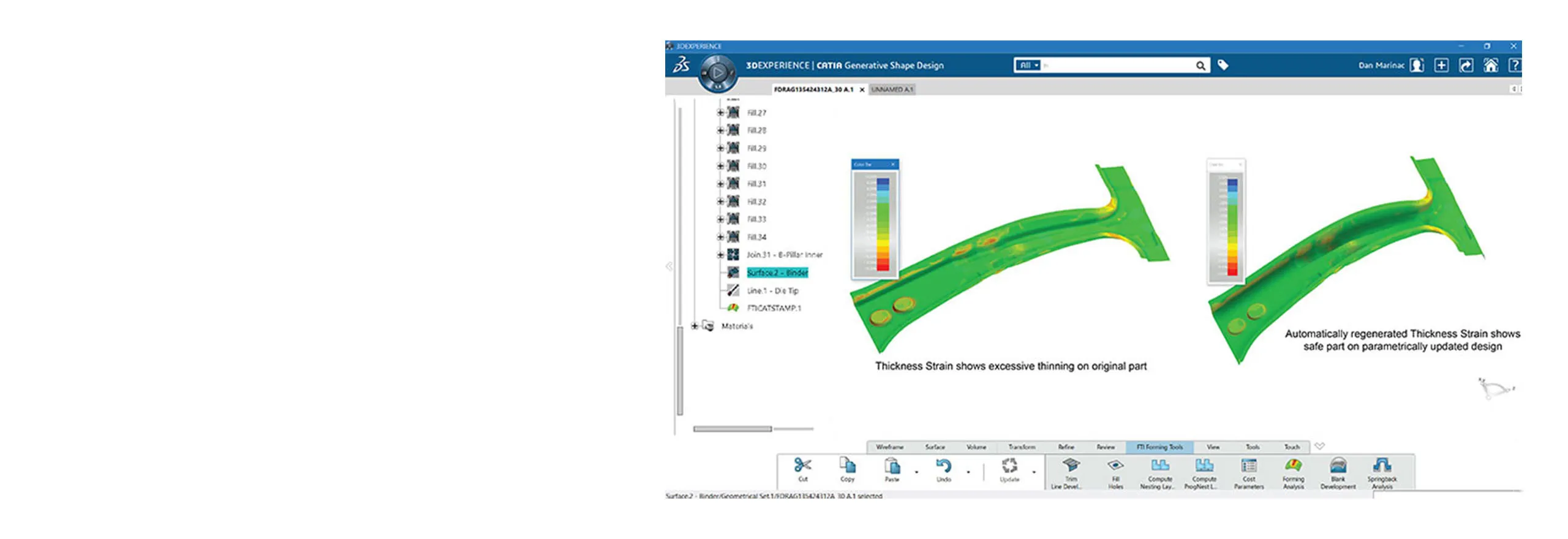
Task: Collapse the action bar using the chevron
Action: [x=1319, y=447]
